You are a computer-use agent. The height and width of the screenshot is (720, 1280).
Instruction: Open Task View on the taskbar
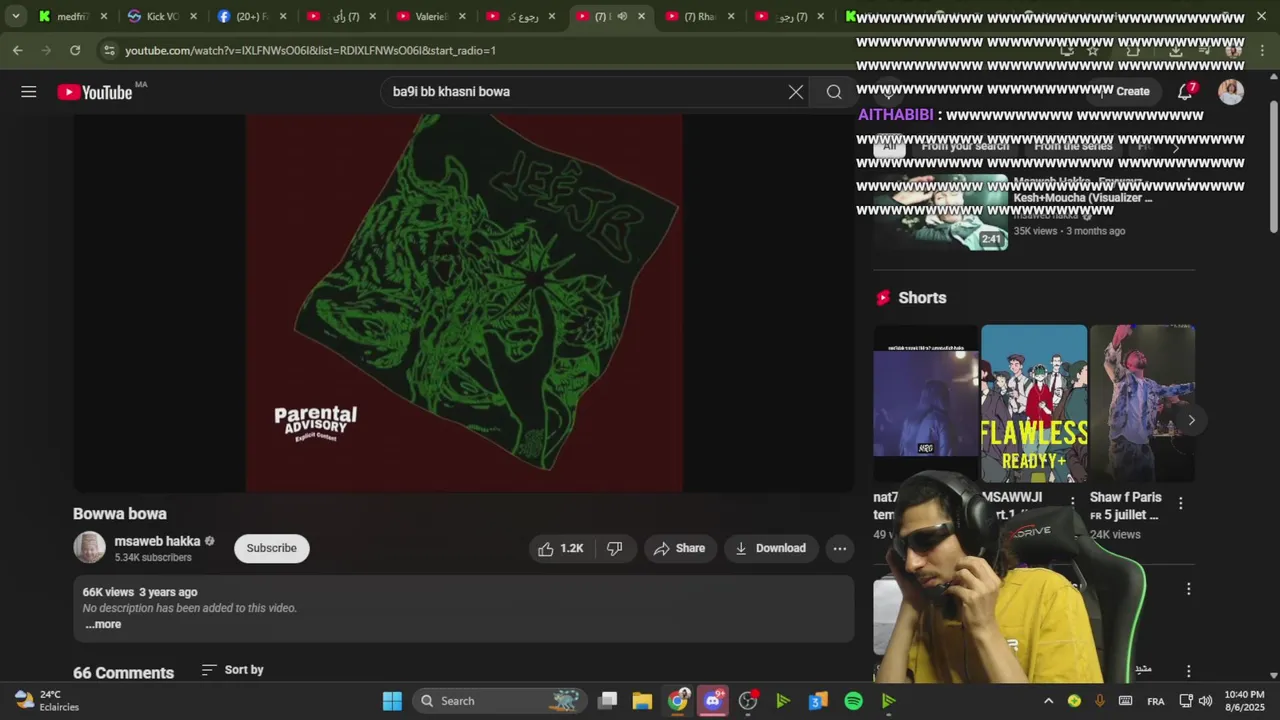pyautogui.click(x=607, y=701)
